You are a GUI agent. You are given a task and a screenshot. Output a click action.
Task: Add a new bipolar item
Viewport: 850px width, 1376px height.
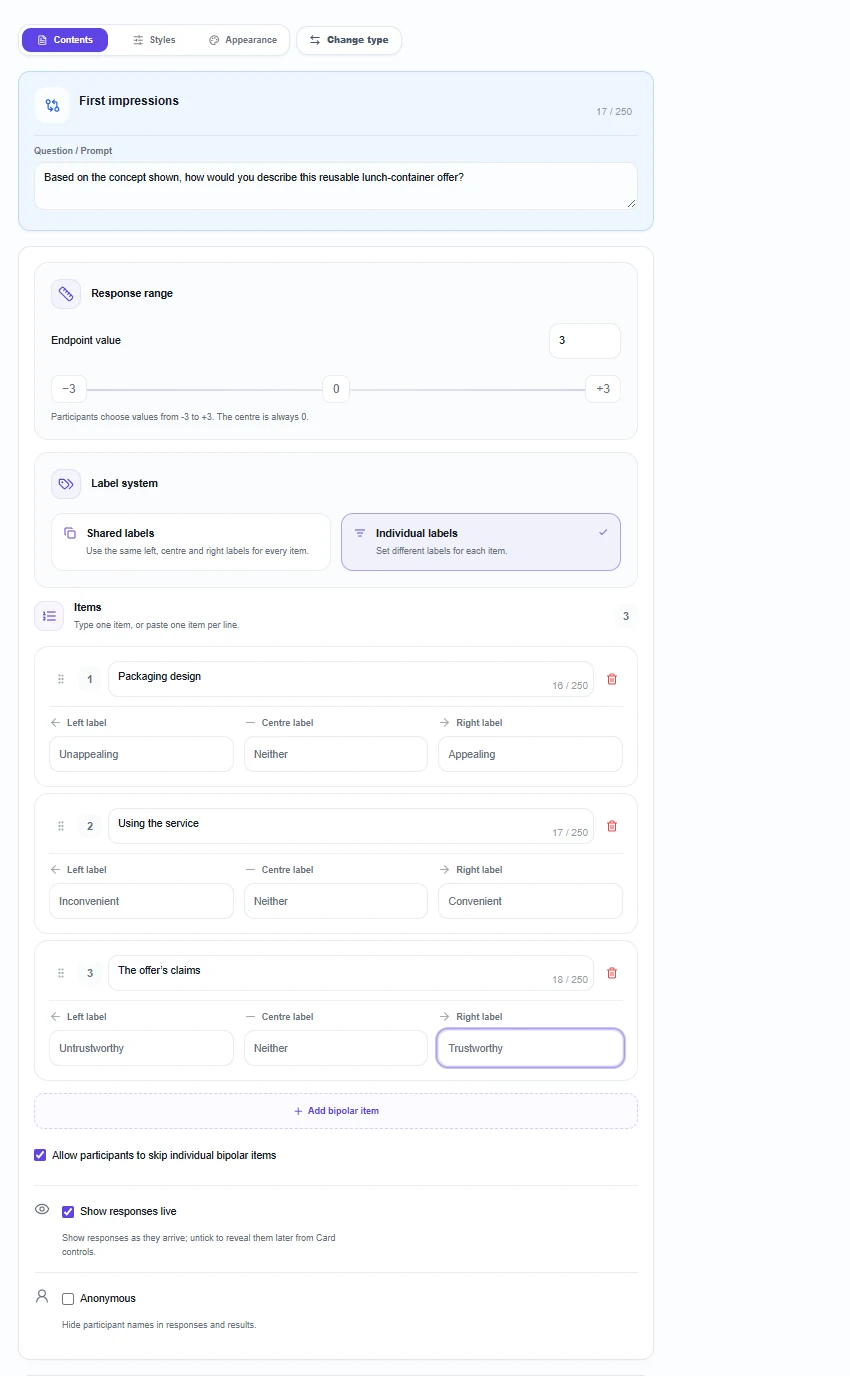(336, 1111)
